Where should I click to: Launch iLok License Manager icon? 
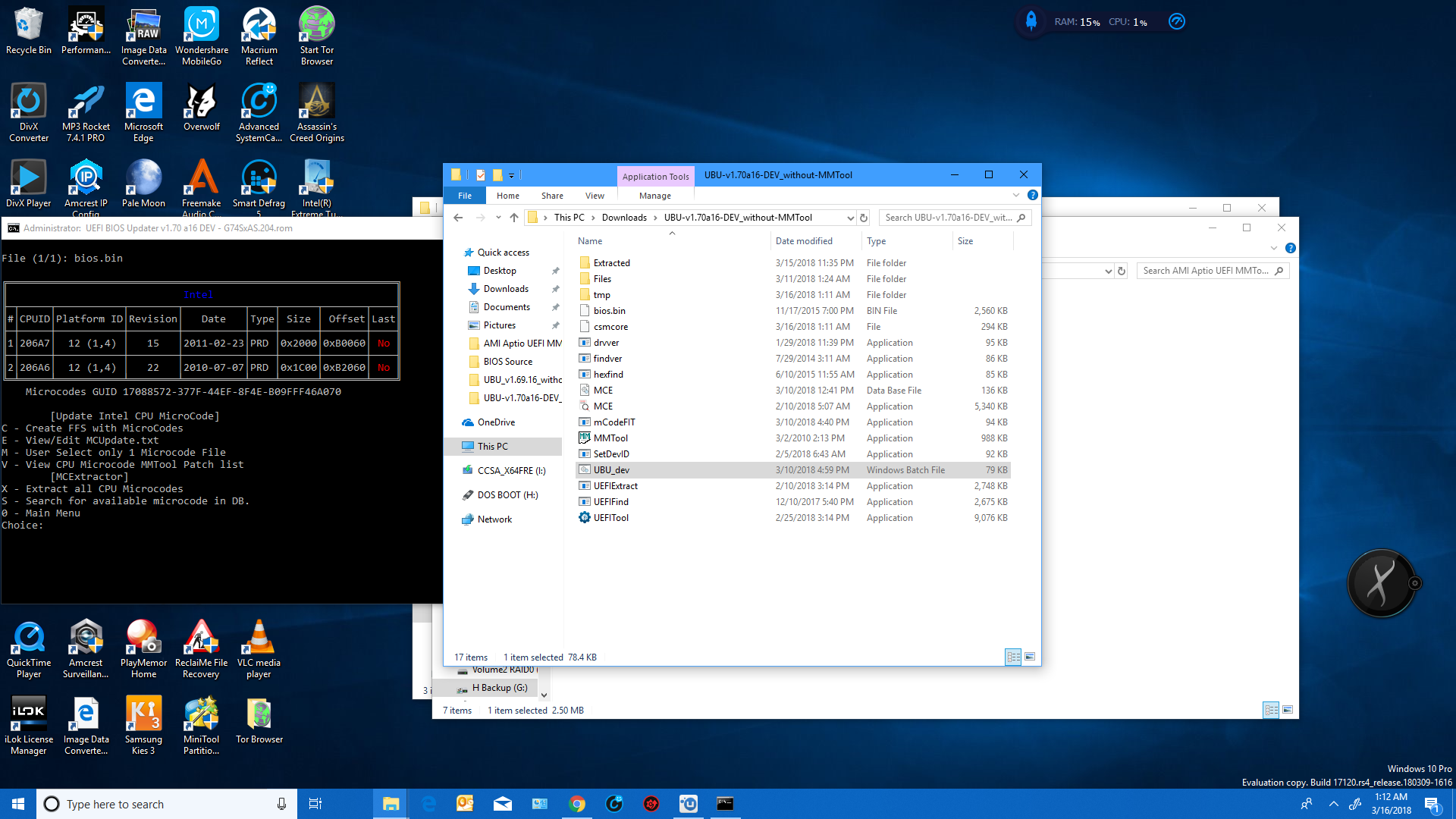point(29,726)
